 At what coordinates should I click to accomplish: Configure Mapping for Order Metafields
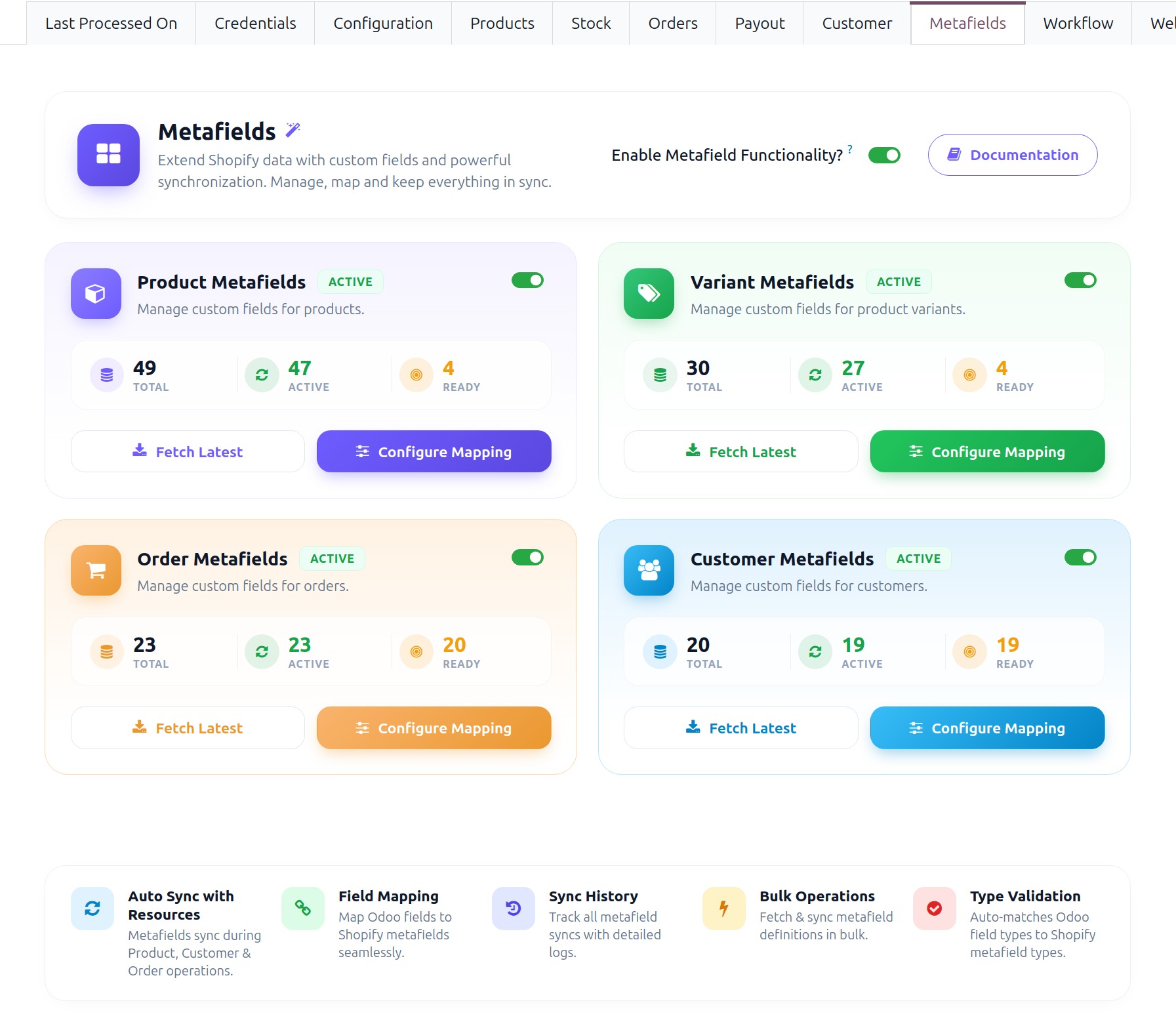[x=434, y=727]
